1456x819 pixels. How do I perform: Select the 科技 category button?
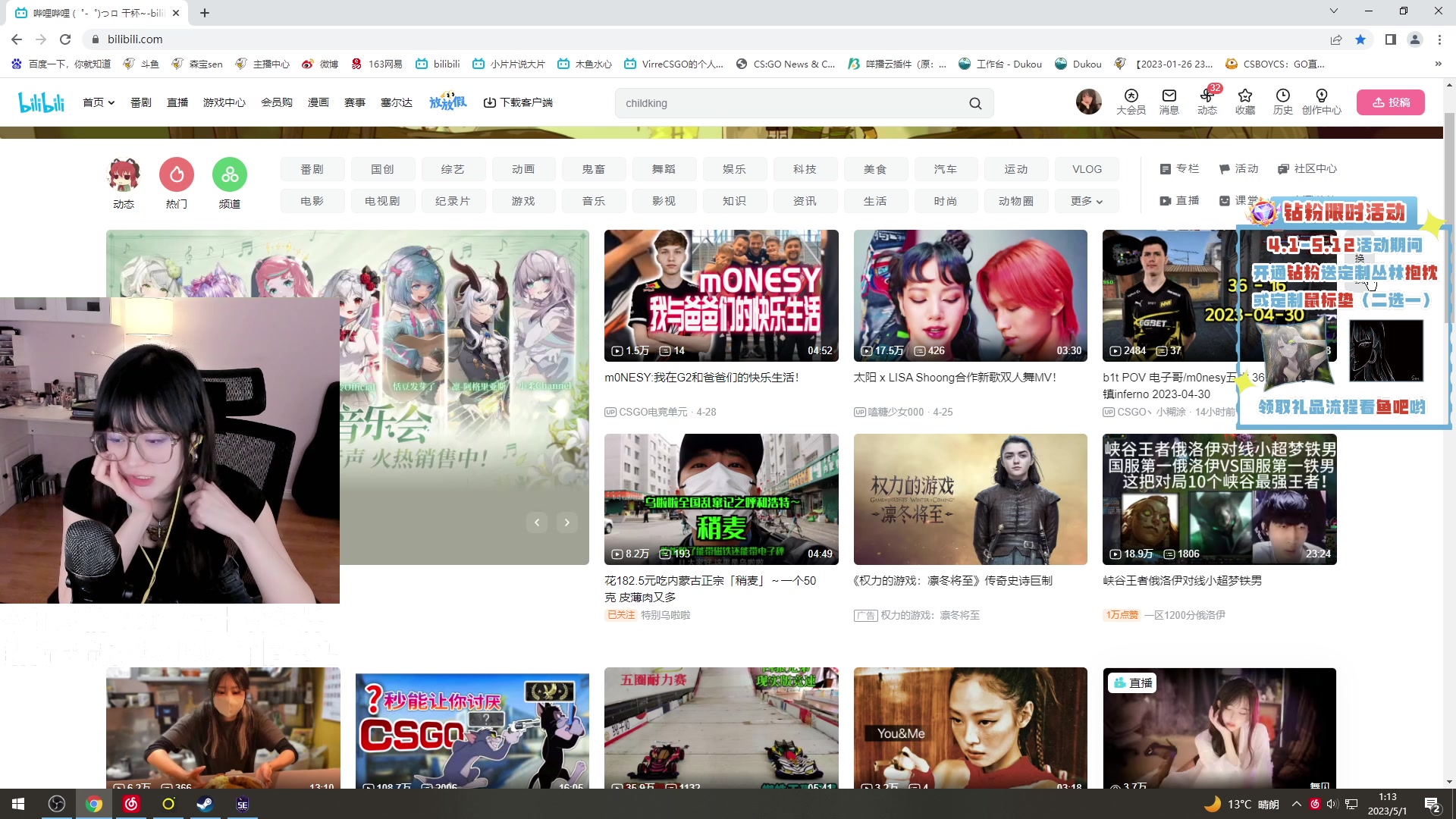click(805, 169)
